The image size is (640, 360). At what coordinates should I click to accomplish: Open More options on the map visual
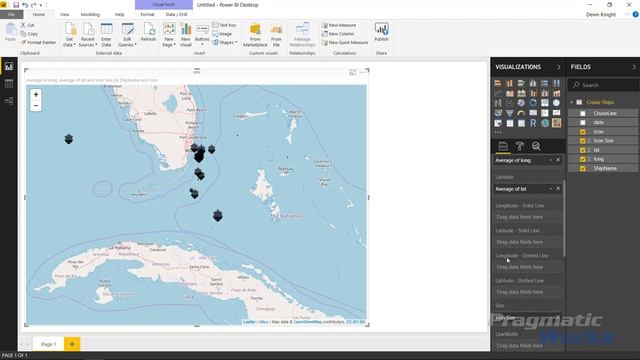362,72
